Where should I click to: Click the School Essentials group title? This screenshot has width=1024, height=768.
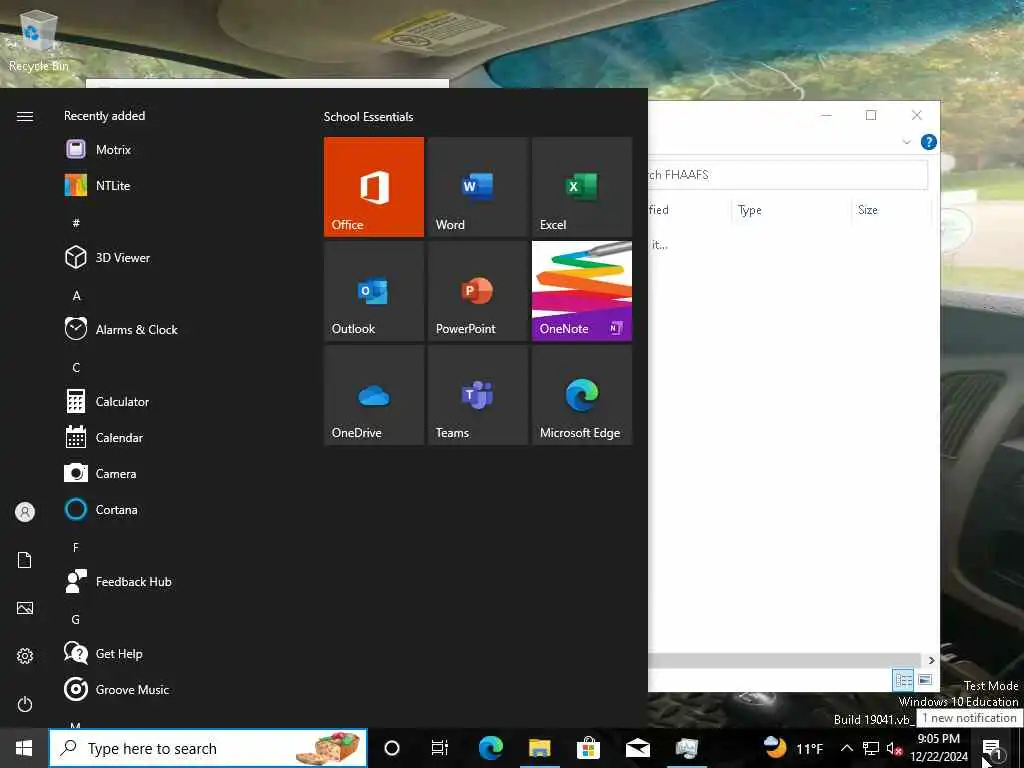coord(368,117)
